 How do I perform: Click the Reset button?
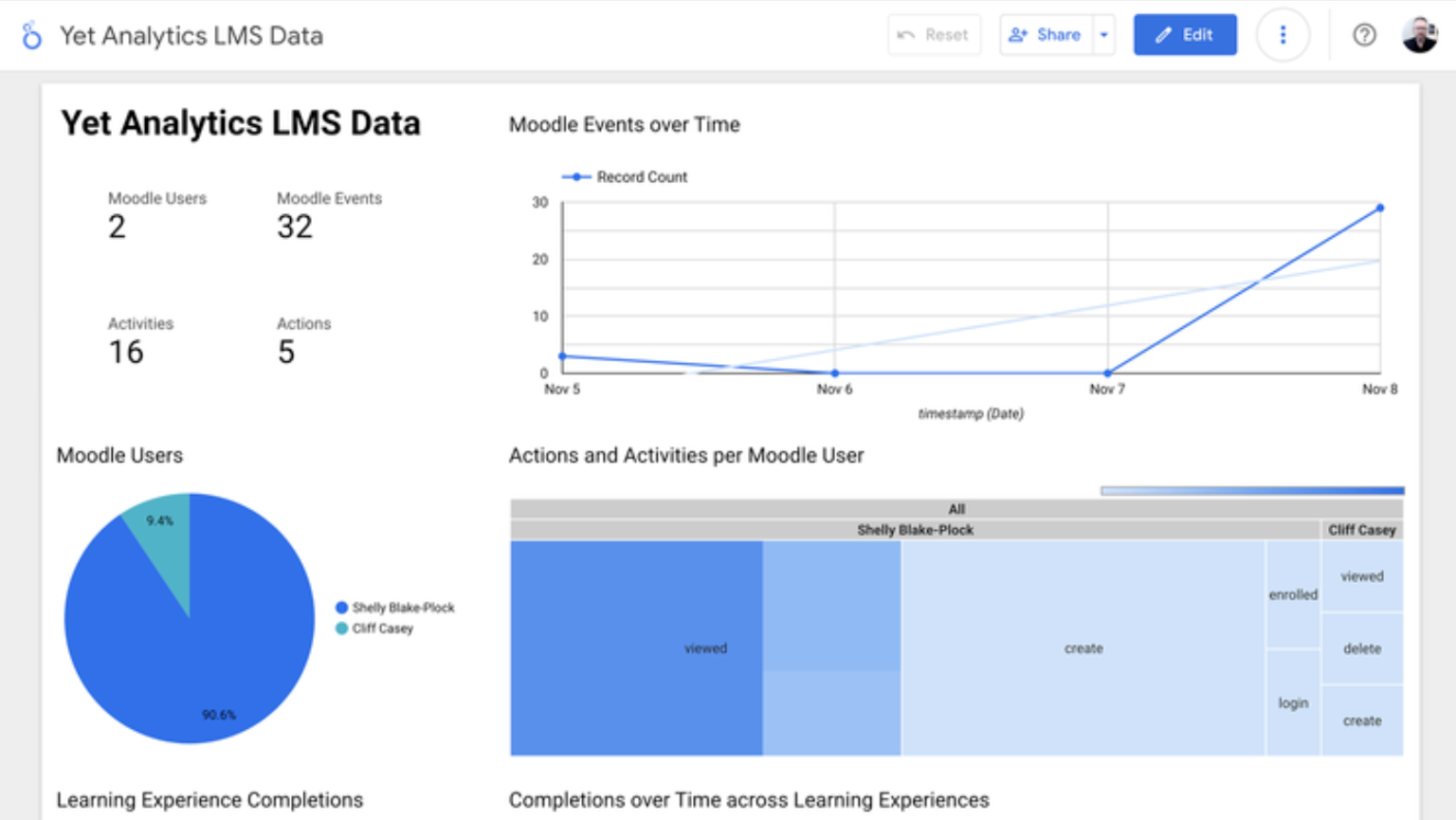click(x=934, y=34)
